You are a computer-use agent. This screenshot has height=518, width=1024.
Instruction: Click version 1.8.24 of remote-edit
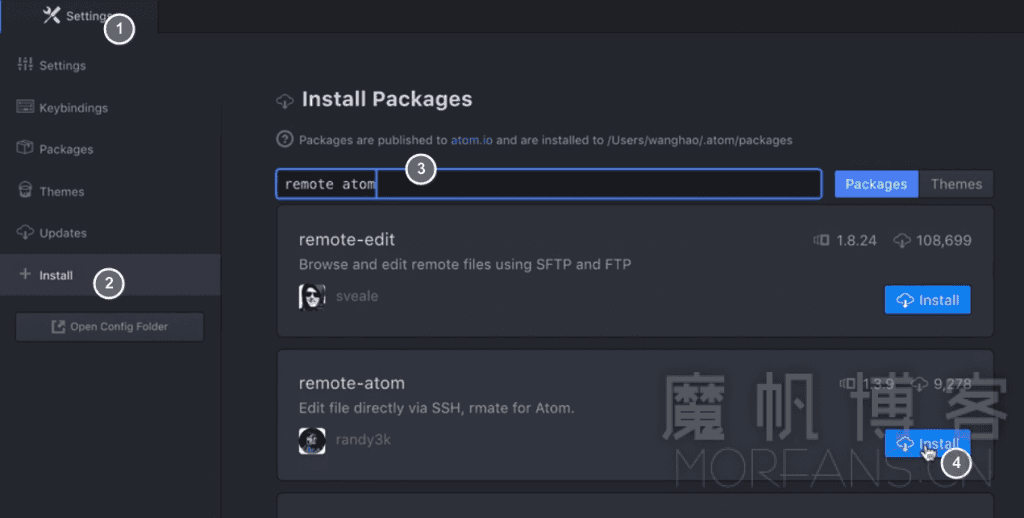(x=856, y=240)
